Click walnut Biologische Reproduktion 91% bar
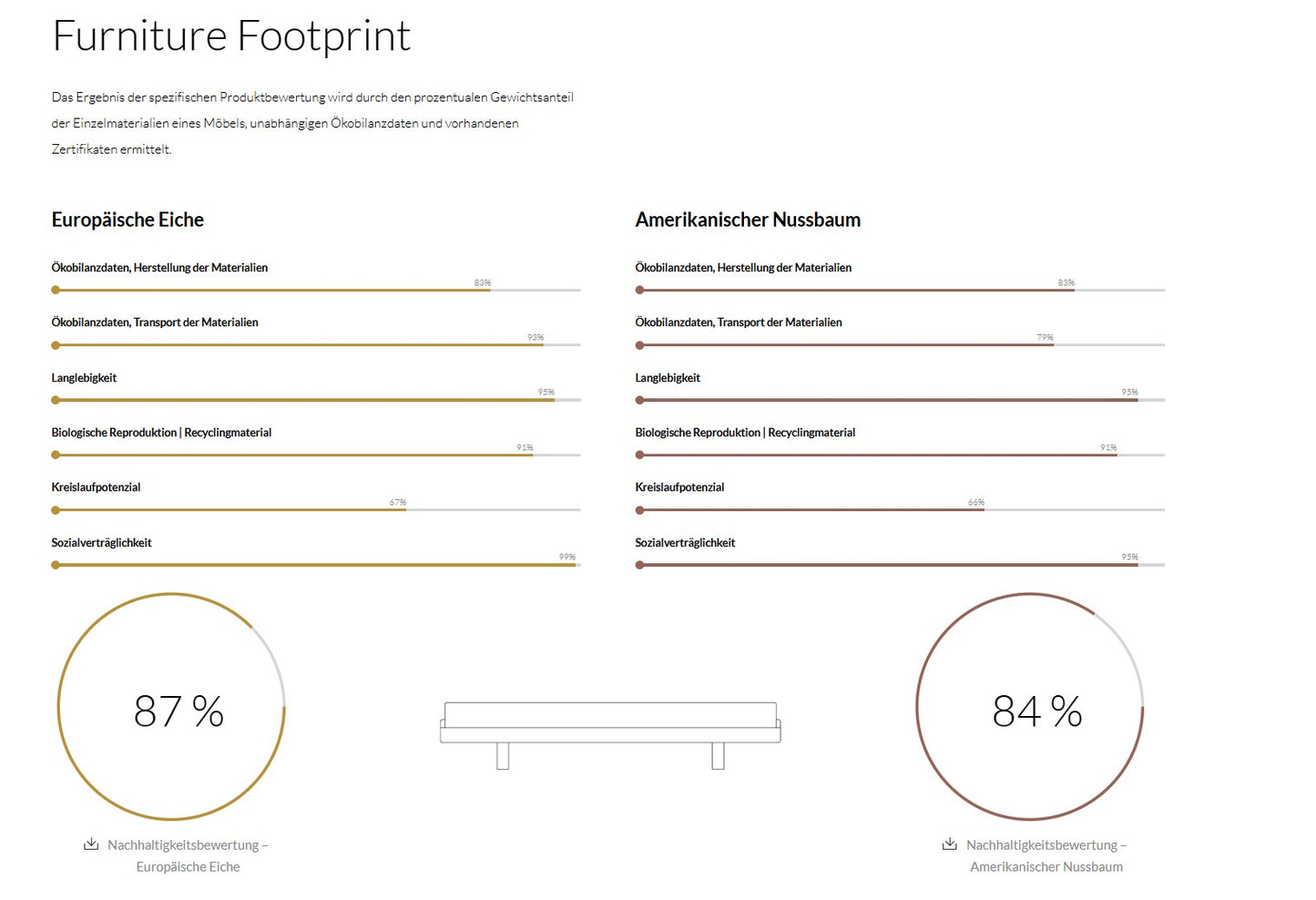1316x900 pixels. [900, 455]
